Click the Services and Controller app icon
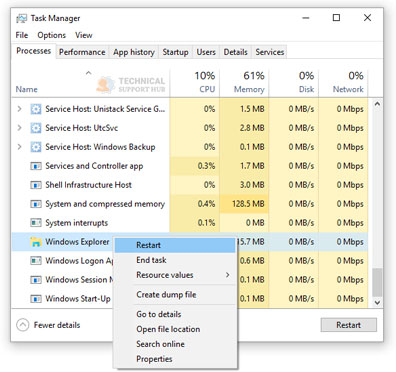 36,166
